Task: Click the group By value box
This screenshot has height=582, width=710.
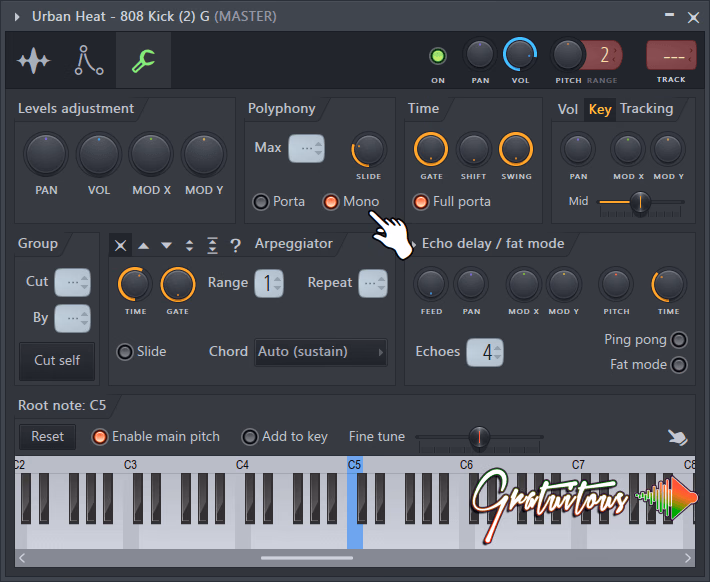Action: pos(72,318)
